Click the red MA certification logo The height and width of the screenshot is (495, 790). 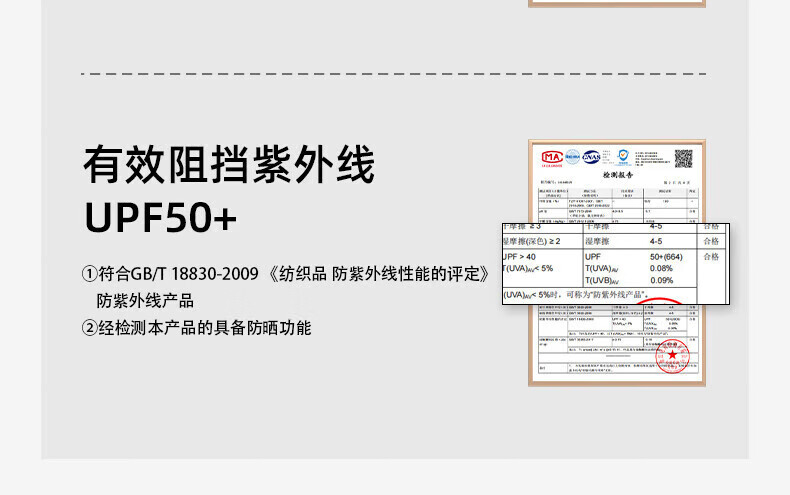(x=552, y=158)
